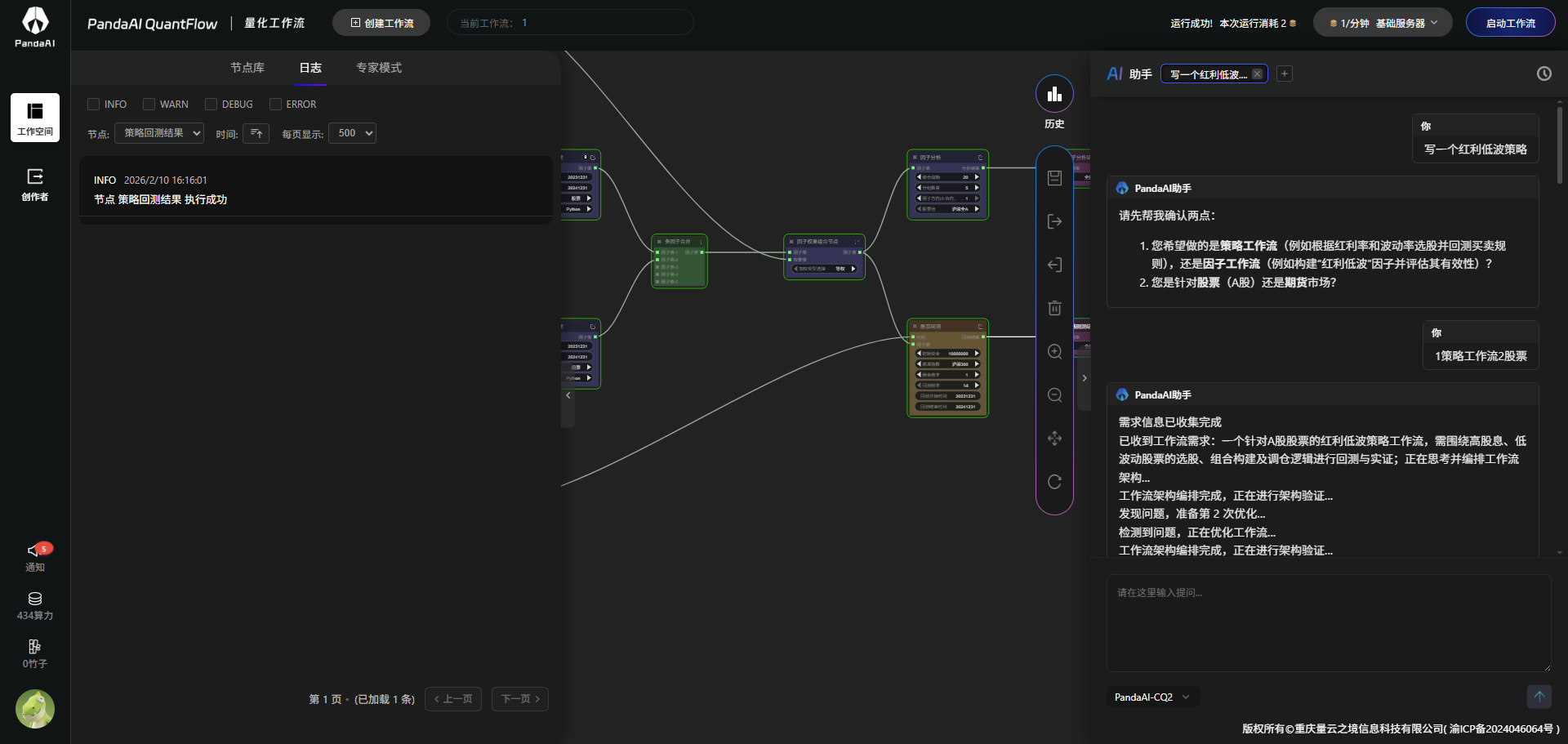Save the workflow with the floppy icon
The width and height of the screenshot is (1568, 744).
click(1054, 178)
